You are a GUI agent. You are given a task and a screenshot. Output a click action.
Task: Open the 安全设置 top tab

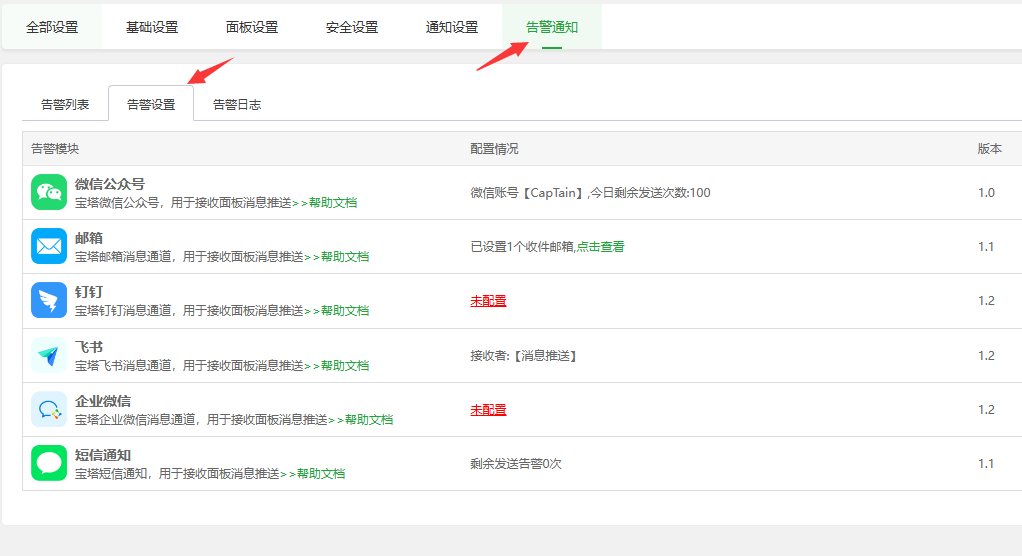pyautogui.click(x=352, y=27)
